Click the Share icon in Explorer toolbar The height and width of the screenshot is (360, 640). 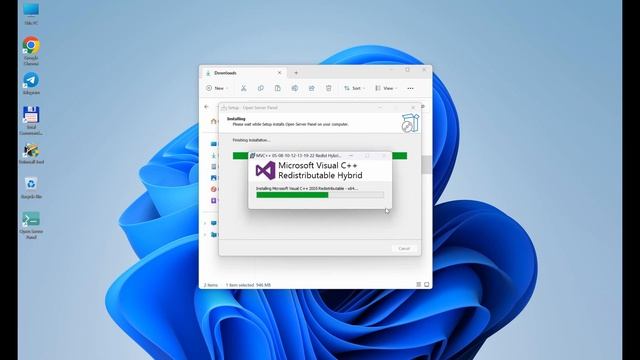[311, 88]
